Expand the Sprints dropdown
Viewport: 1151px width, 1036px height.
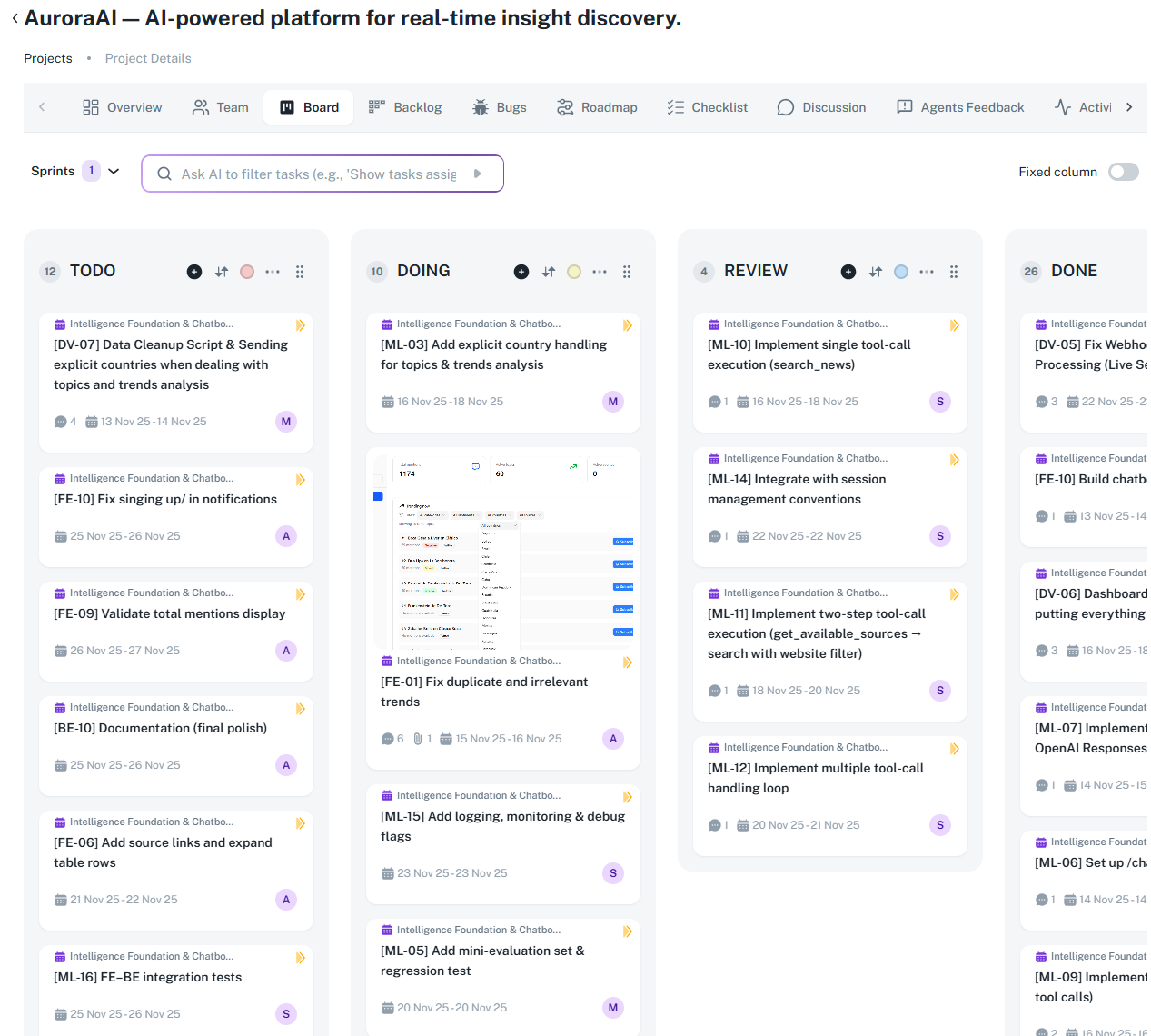tap(114, 171)
